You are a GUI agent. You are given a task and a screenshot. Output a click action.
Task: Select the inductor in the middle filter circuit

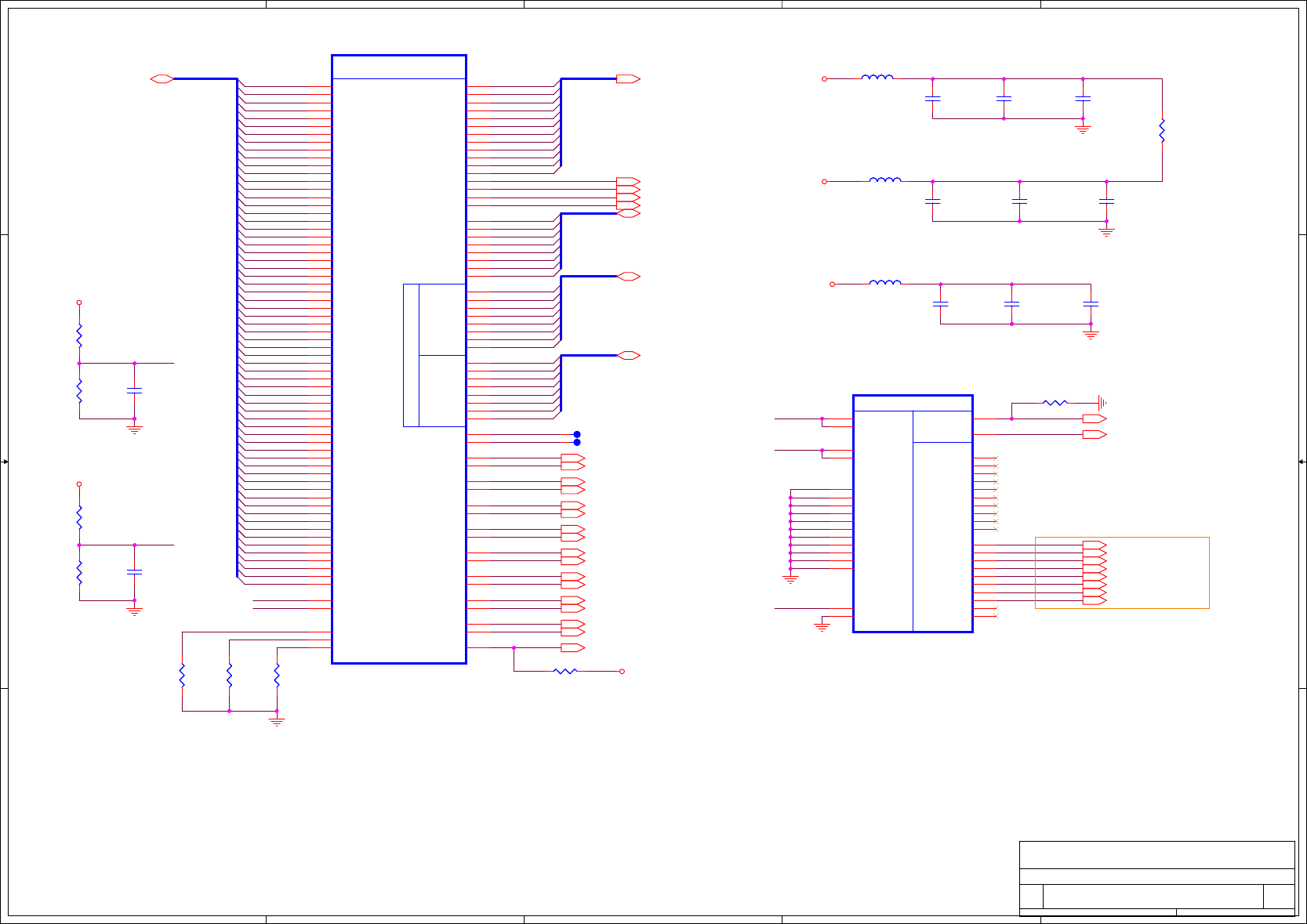click(x=885, y=179)
